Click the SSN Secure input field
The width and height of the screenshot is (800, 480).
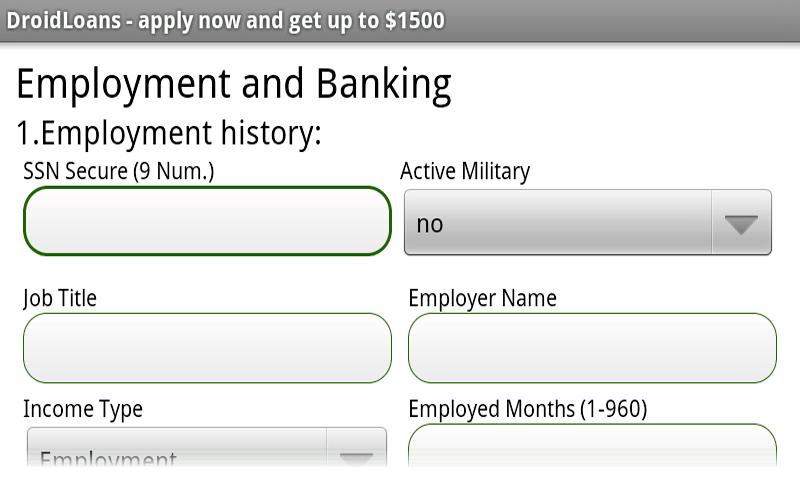coord(206,221)
